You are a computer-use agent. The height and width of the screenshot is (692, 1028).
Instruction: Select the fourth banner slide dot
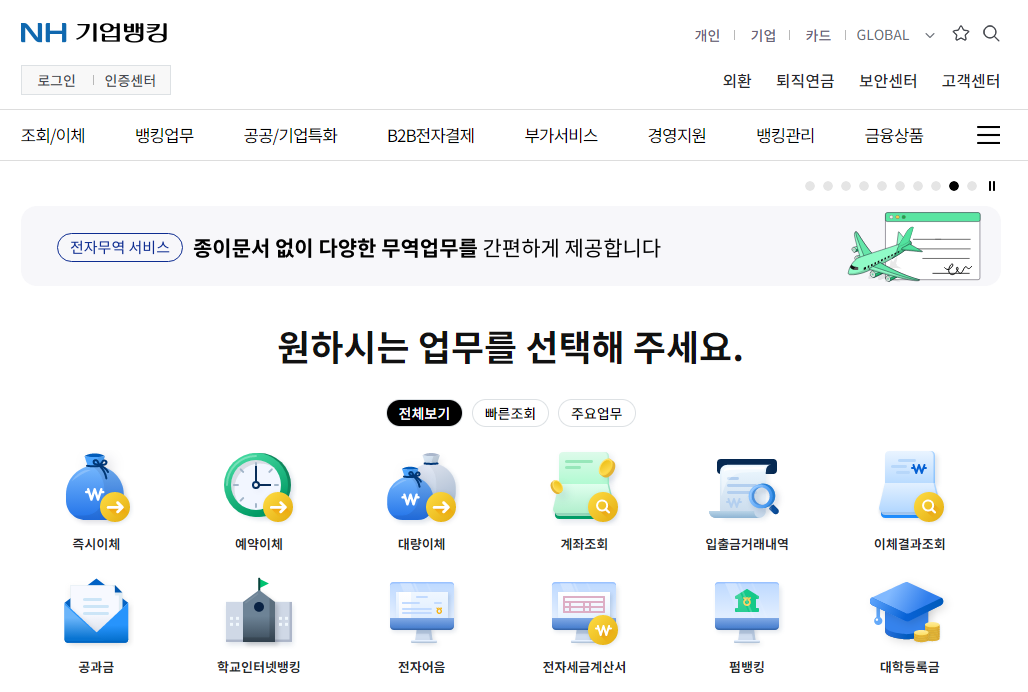[864, 186]
